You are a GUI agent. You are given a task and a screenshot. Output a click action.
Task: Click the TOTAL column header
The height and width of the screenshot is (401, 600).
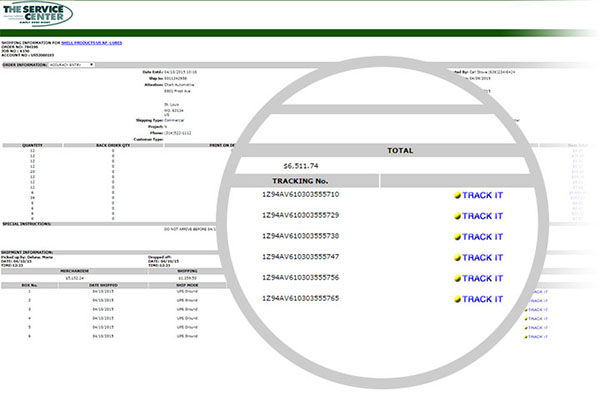(x=400, y=150)
